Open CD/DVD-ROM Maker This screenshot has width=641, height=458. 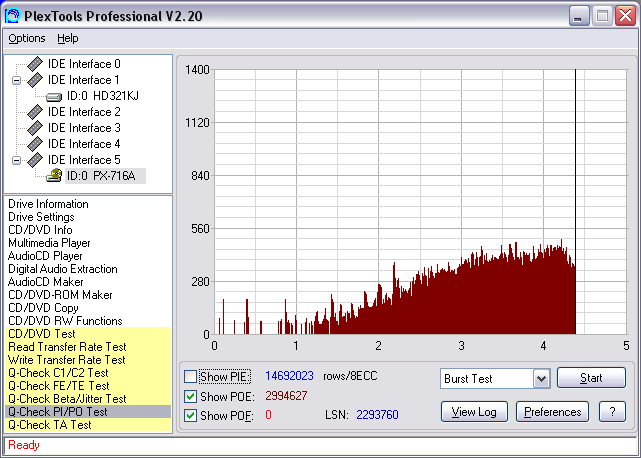(60, 295)
